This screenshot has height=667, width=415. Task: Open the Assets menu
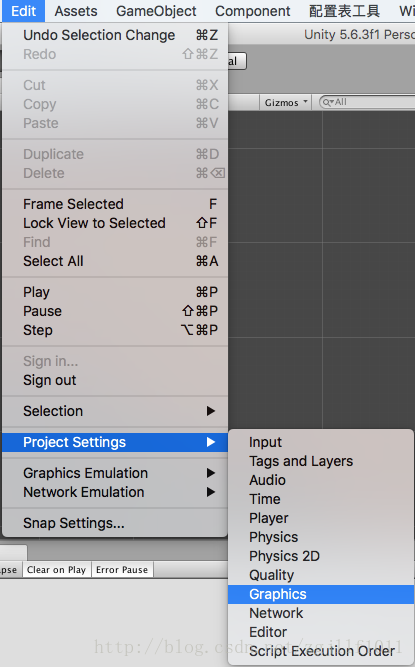tap(76, 11)
